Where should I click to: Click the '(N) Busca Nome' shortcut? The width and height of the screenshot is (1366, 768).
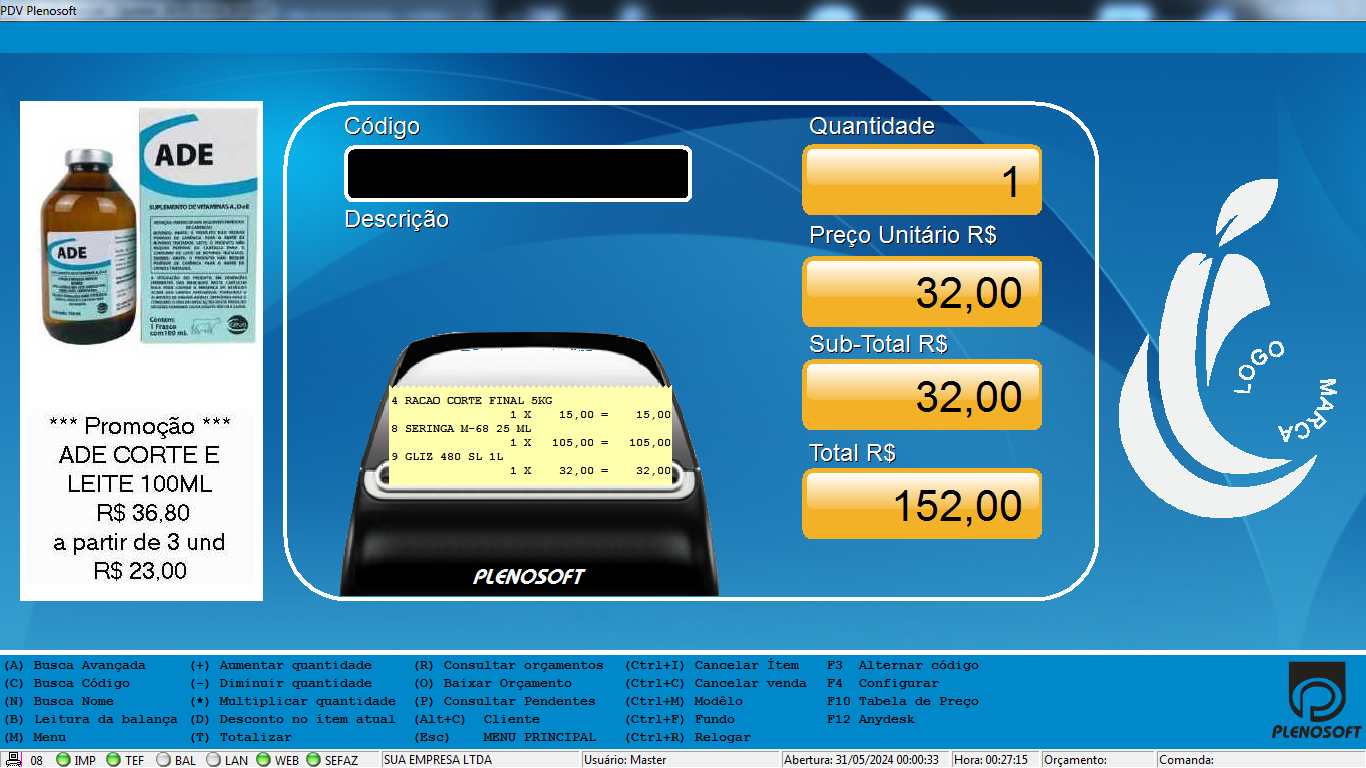coord(60,701)
